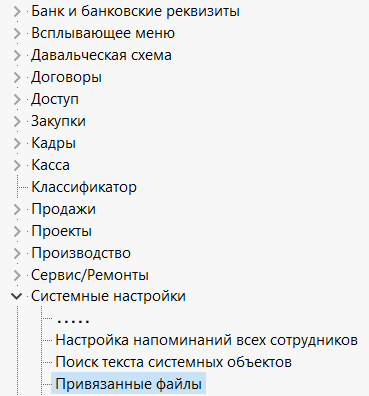
Task: Expand the Кадры branch arrow
Action: pos(17,143)
